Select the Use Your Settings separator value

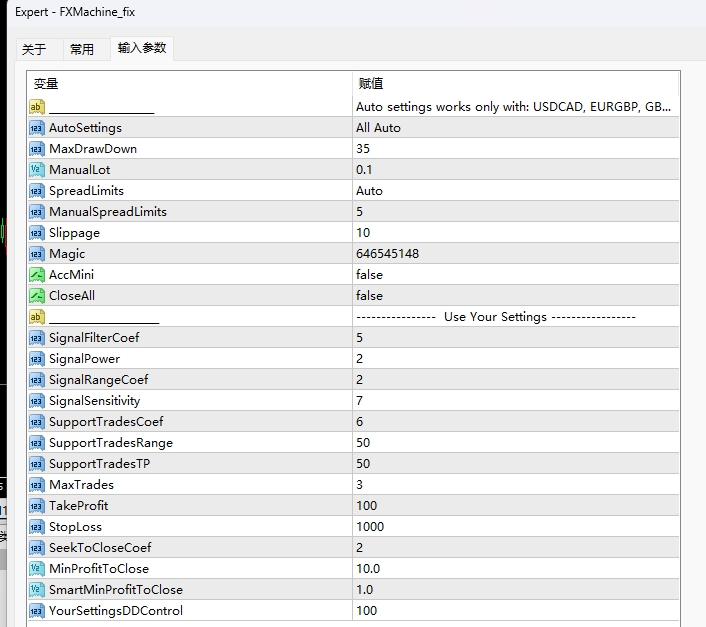click(496, 317)
